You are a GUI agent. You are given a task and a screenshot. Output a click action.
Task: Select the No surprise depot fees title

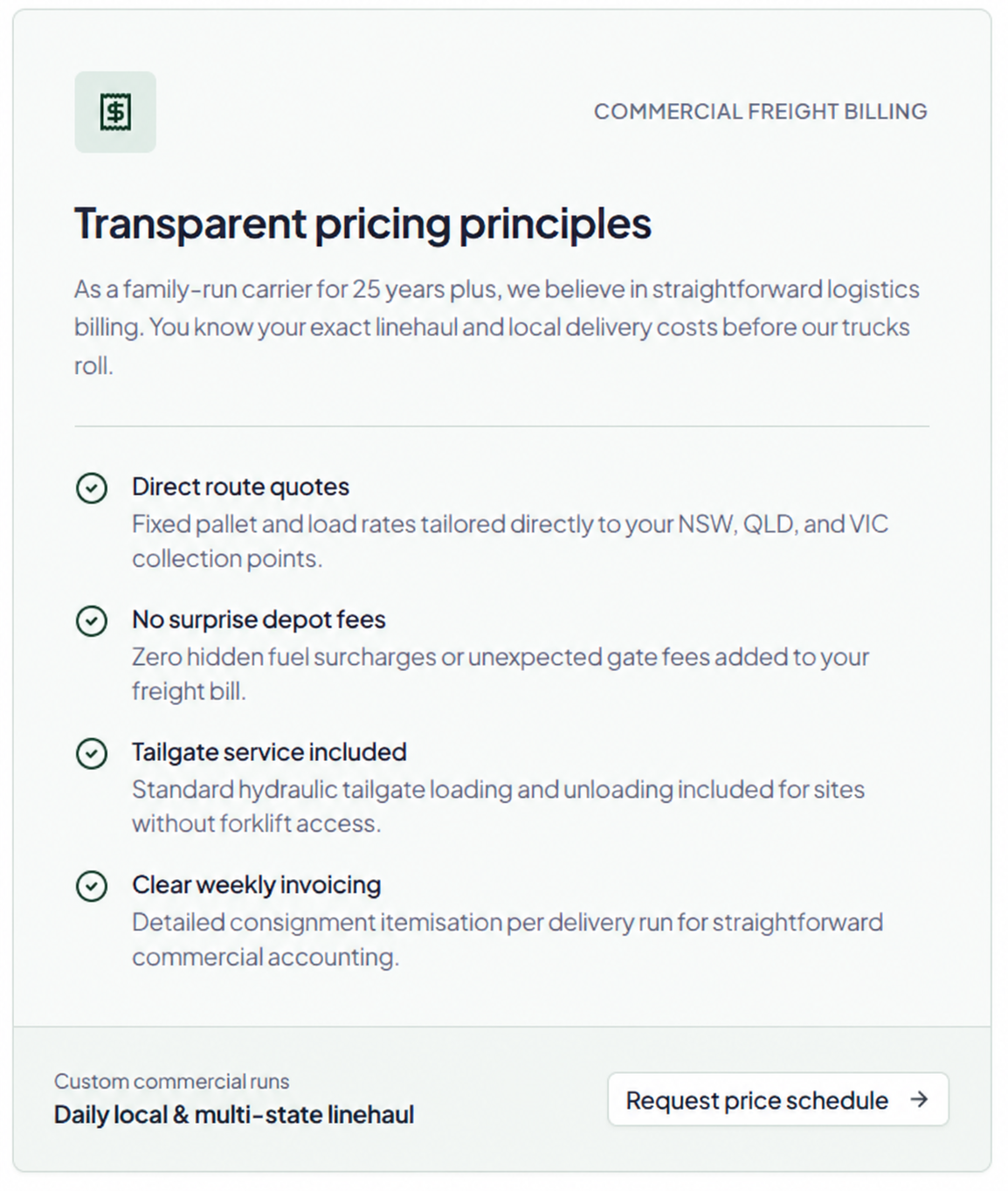[259, 620]
